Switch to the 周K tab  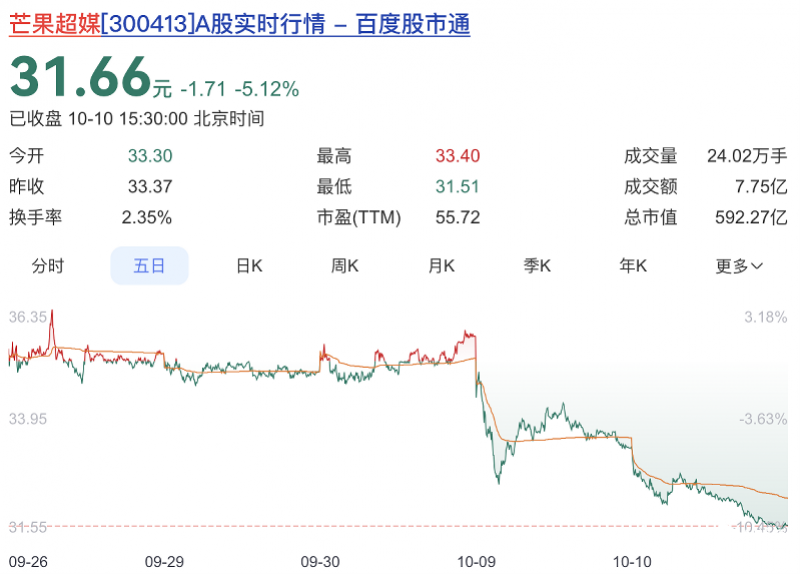pyautogui.click(x=345, y=266)
